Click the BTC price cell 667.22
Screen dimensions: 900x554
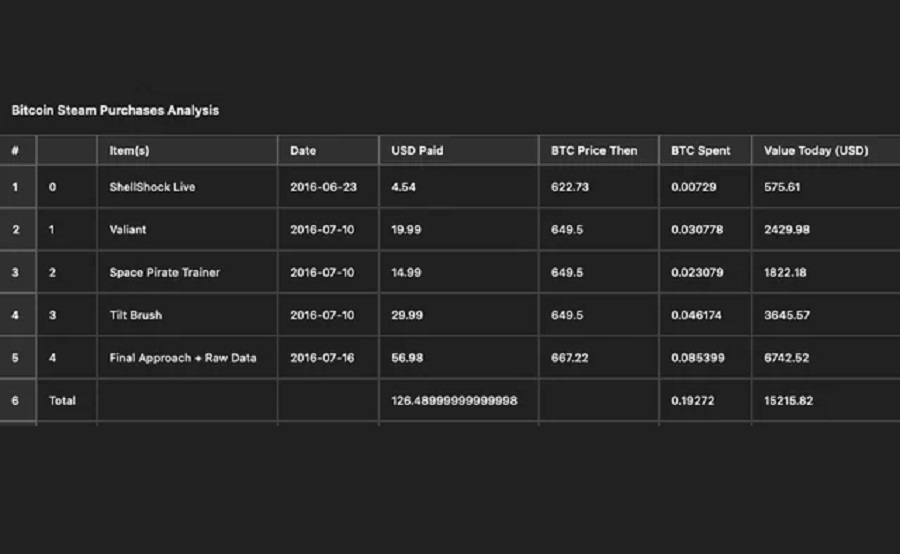tap(568, 358)
